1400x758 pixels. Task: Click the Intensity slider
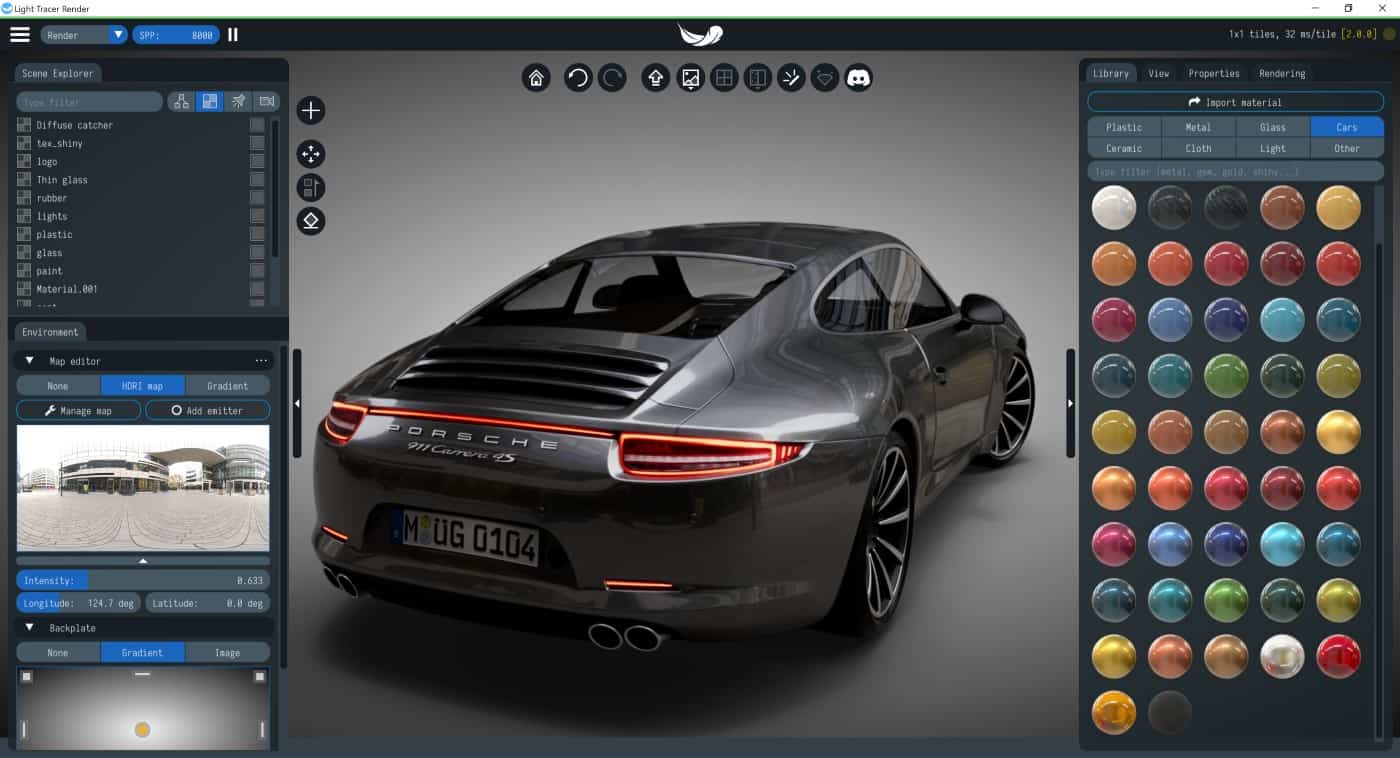(143, 580)
